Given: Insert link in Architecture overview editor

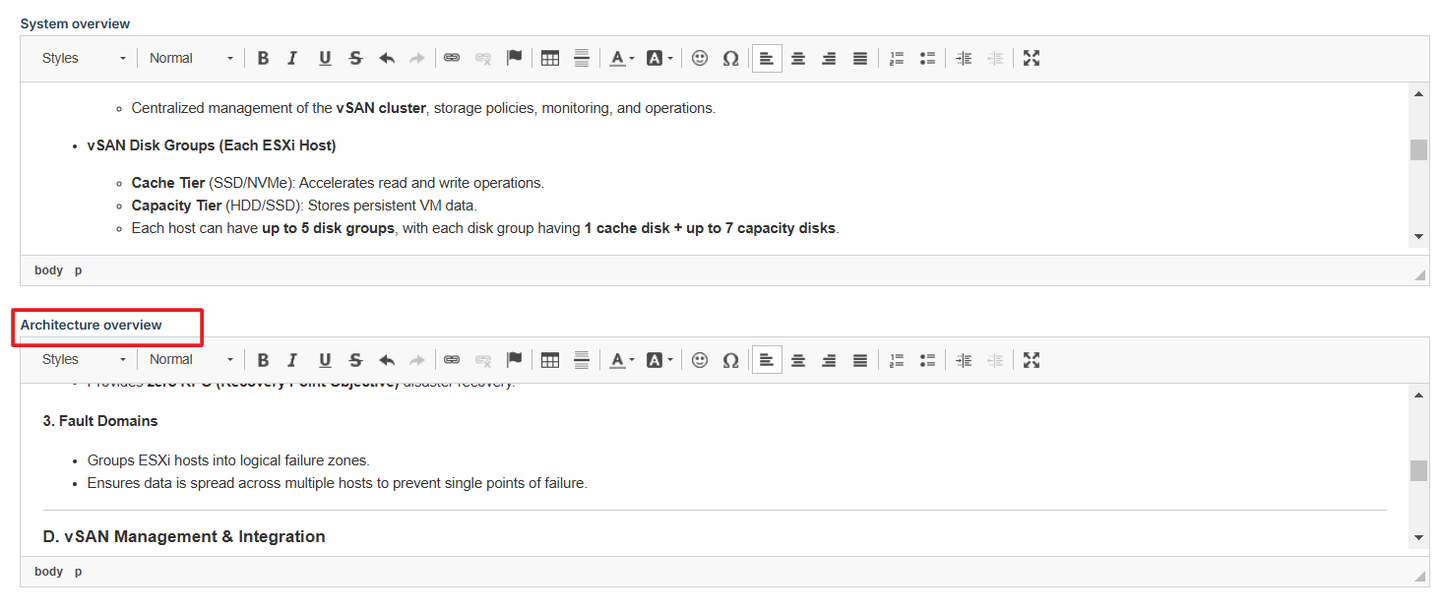Looking at the screenshot, I should coord(452,360).
